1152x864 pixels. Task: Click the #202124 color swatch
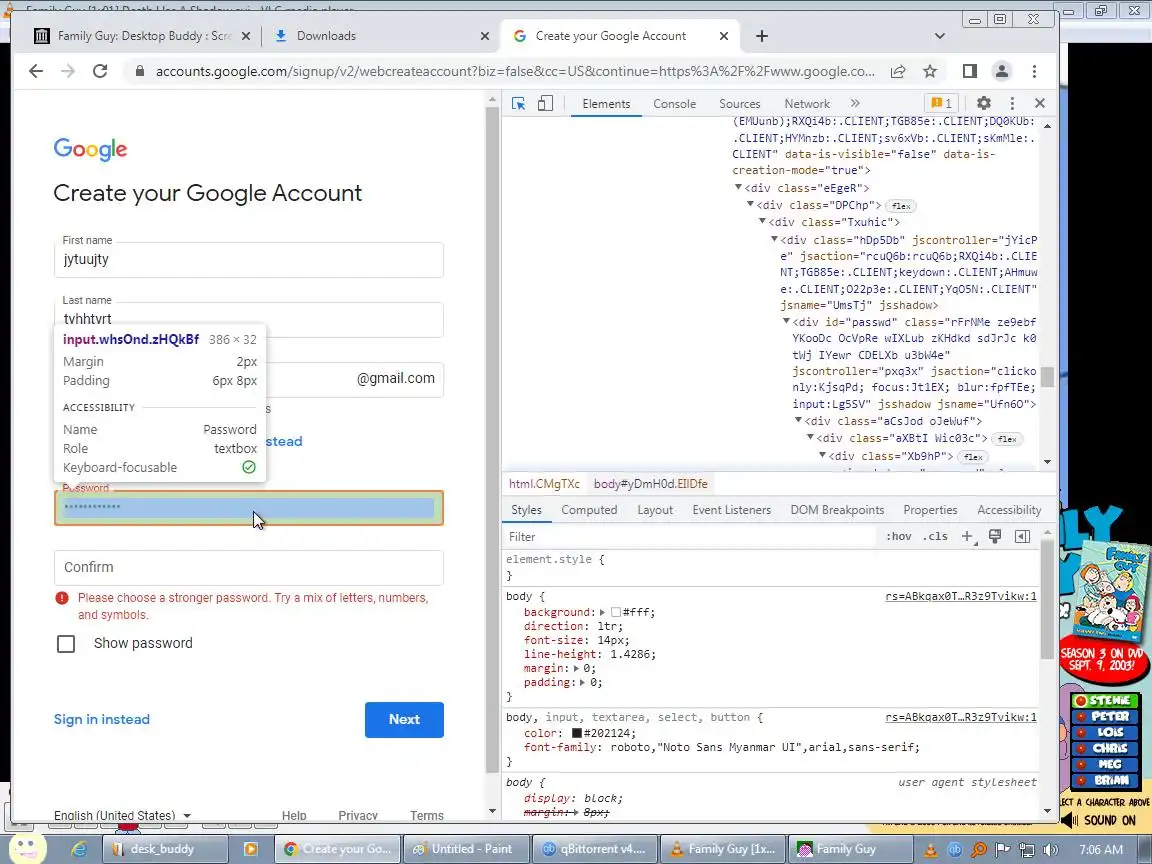(577, 733)
